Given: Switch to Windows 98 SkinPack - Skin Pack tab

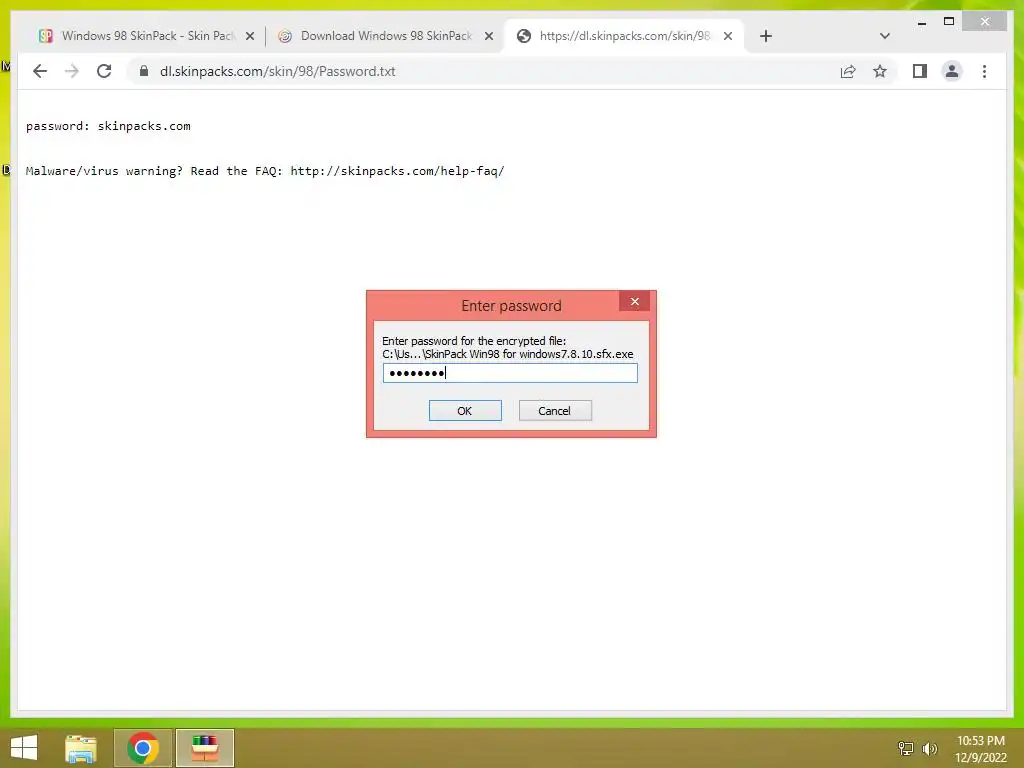Looking at the screenshot, I should [136, 36].
